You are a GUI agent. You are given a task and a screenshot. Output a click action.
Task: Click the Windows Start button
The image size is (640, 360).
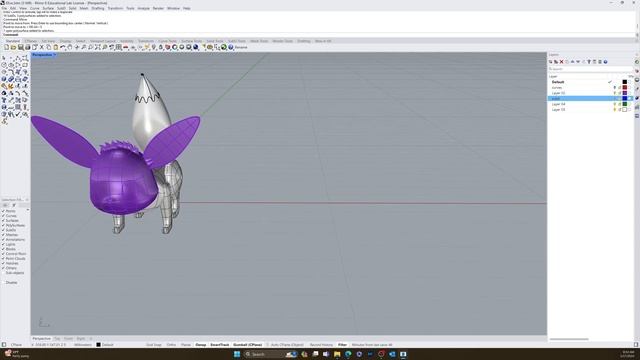(237, 354)
